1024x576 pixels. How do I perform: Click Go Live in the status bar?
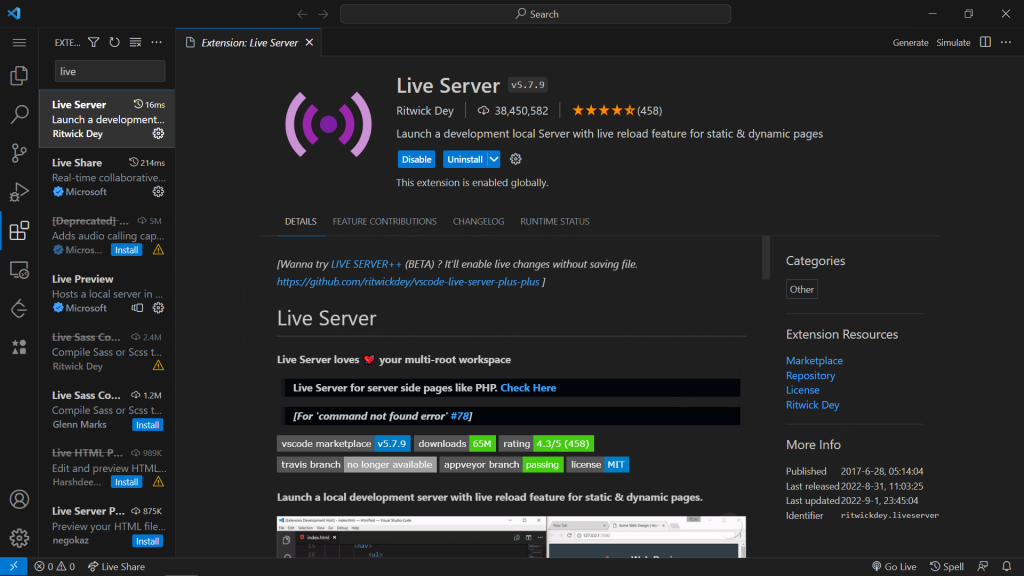pyautogui.click(x=893, y=566)
